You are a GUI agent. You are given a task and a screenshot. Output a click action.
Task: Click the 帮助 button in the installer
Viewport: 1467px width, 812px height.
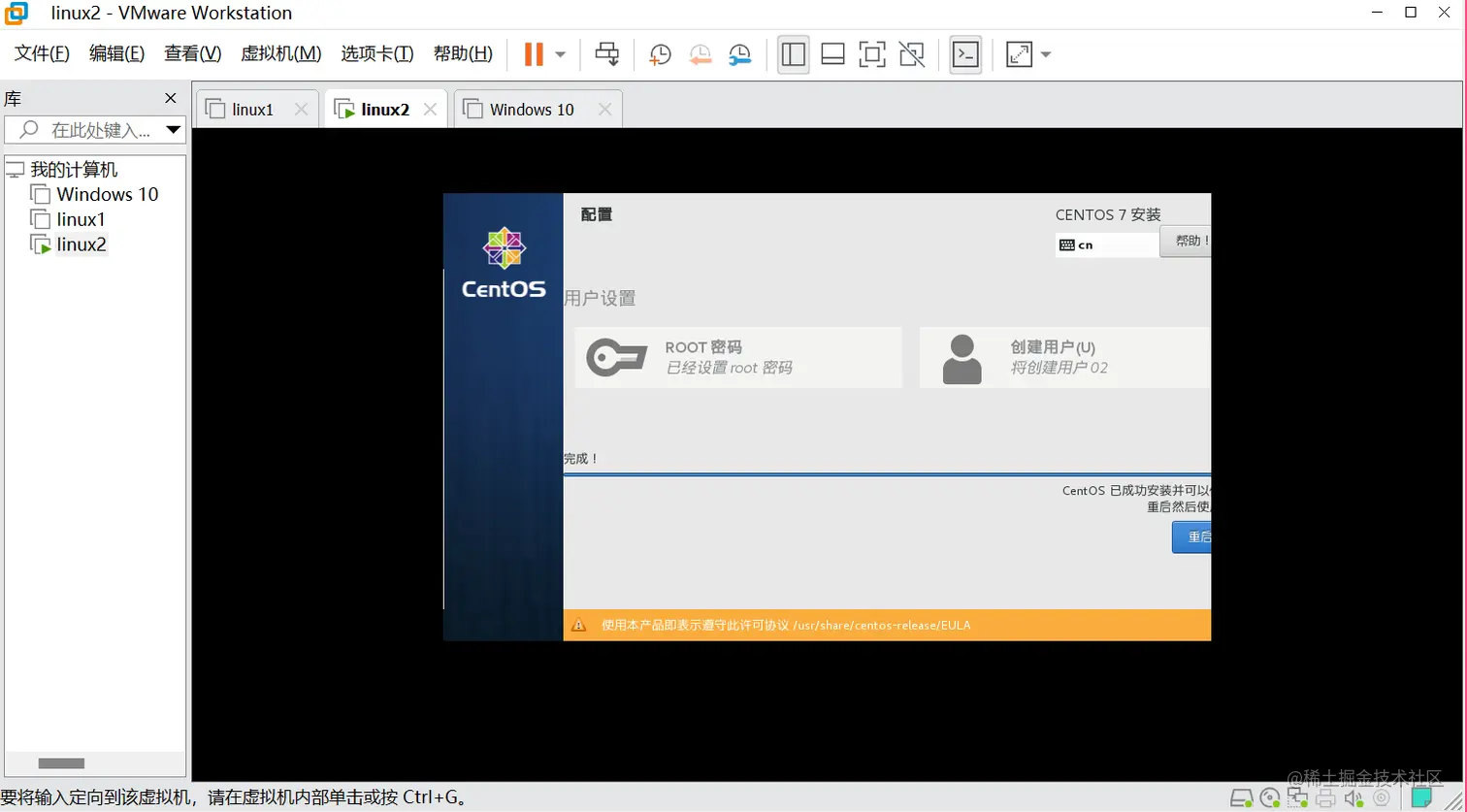(x=1185, y=241)
